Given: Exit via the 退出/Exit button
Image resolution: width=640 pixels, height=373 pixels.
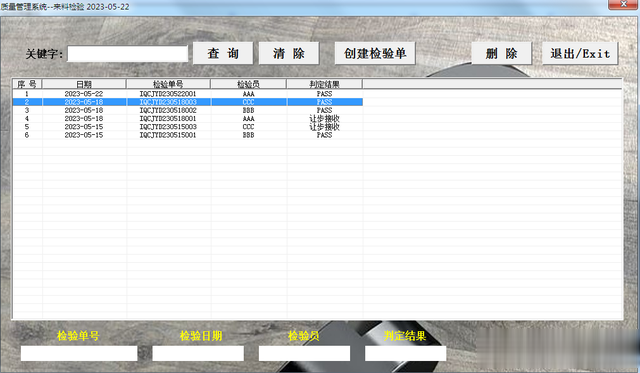Looking at the screenshot, I should (x=580, y=53).
